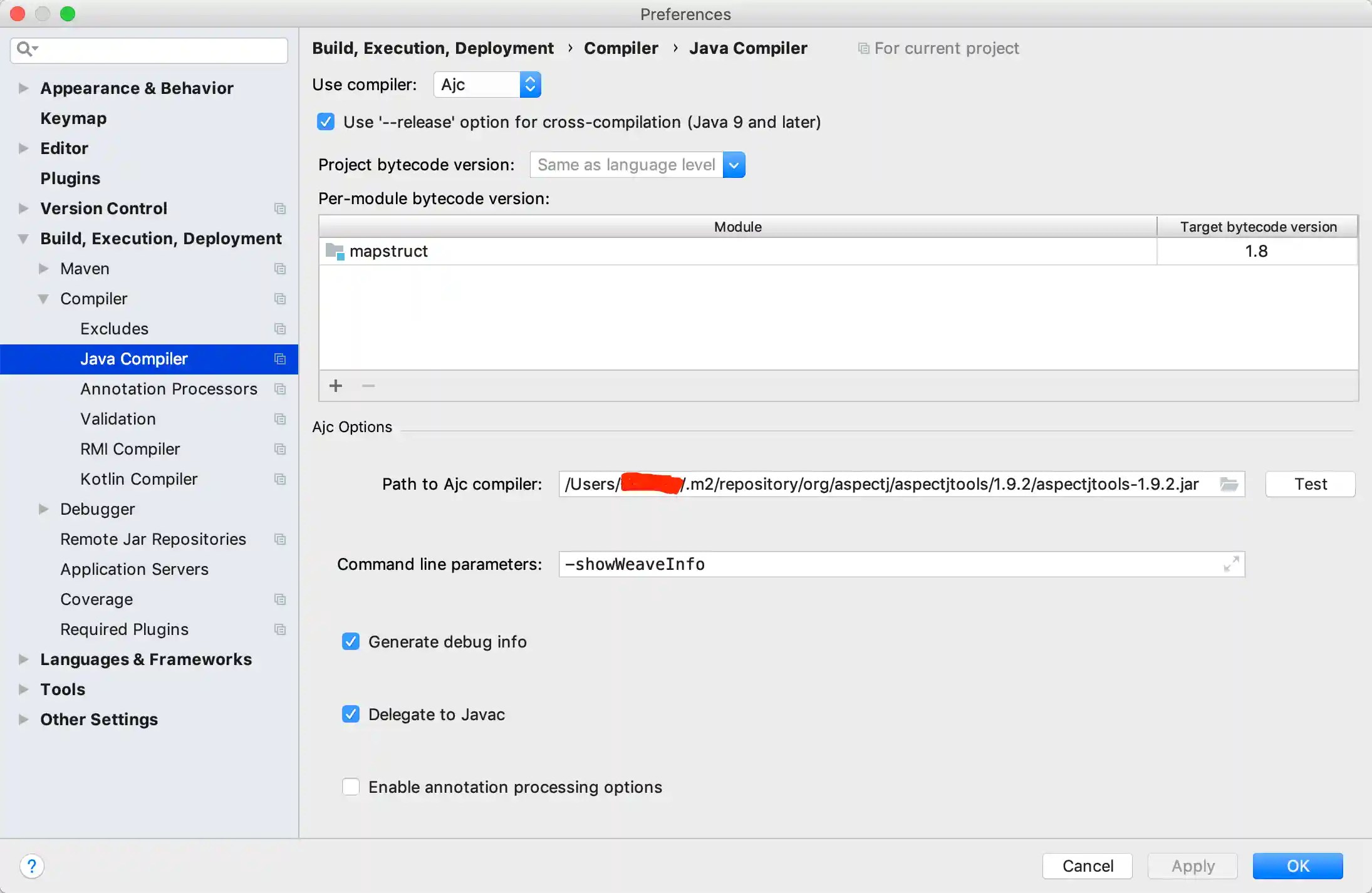This screenshot has height=893, width=1372.
Task: Disable Delegate to Javac option
Action: pyautogui.click(x=351, y=714)
